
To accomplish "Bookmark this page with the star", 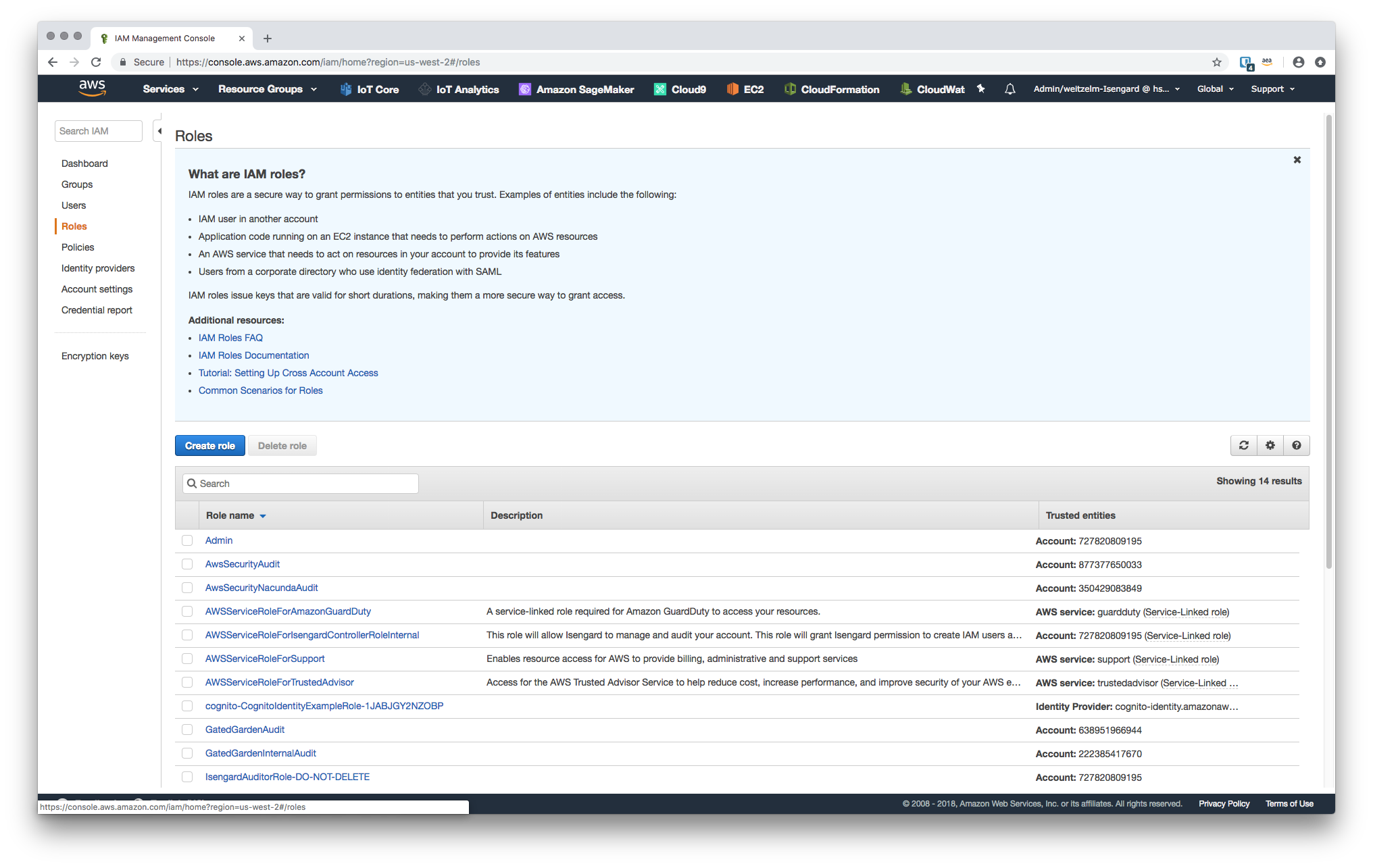I will coord(1216,62).
